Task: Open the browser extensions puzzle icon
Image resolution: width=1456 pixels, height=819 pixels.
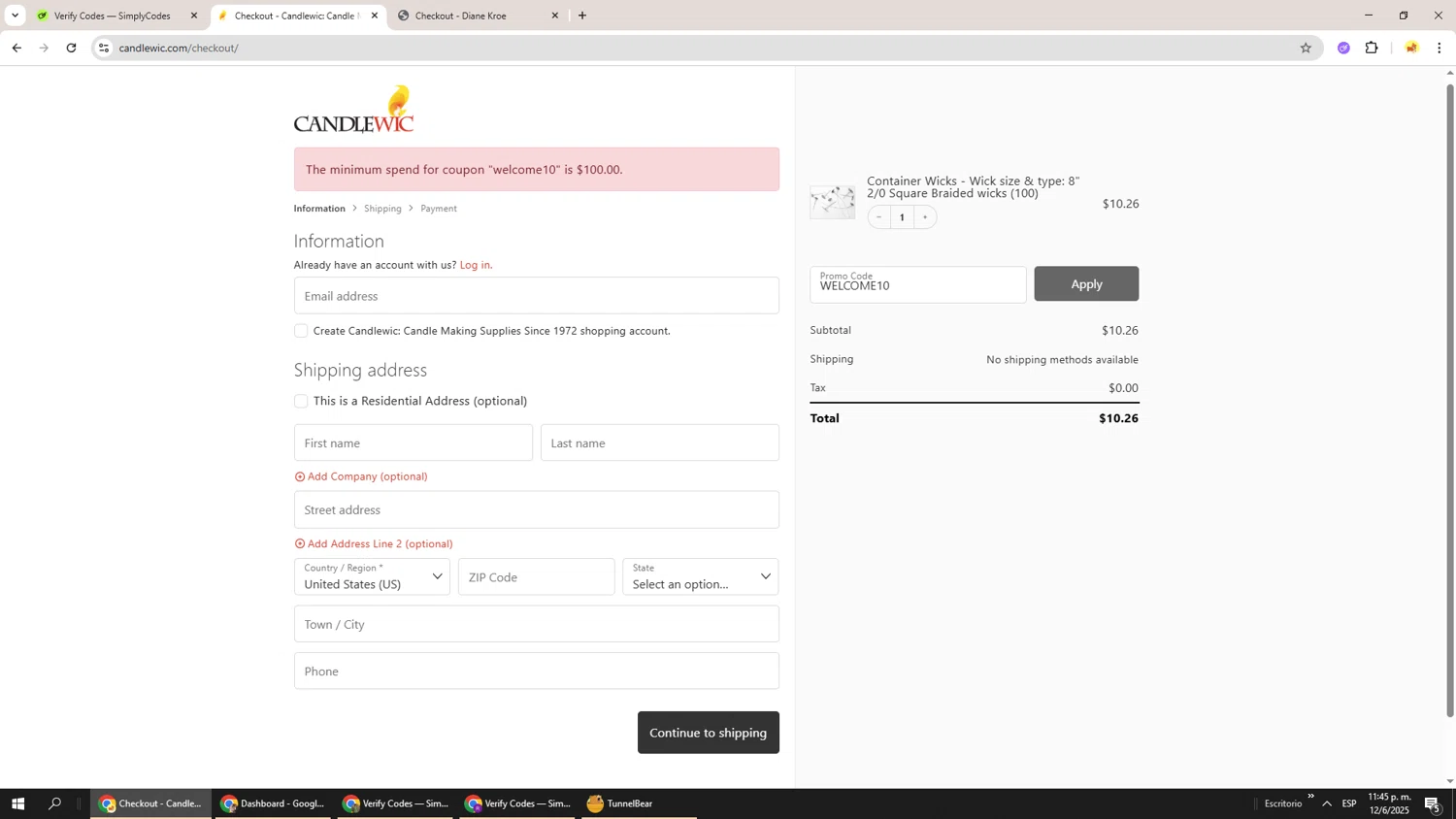Action: click(1372, 48)
